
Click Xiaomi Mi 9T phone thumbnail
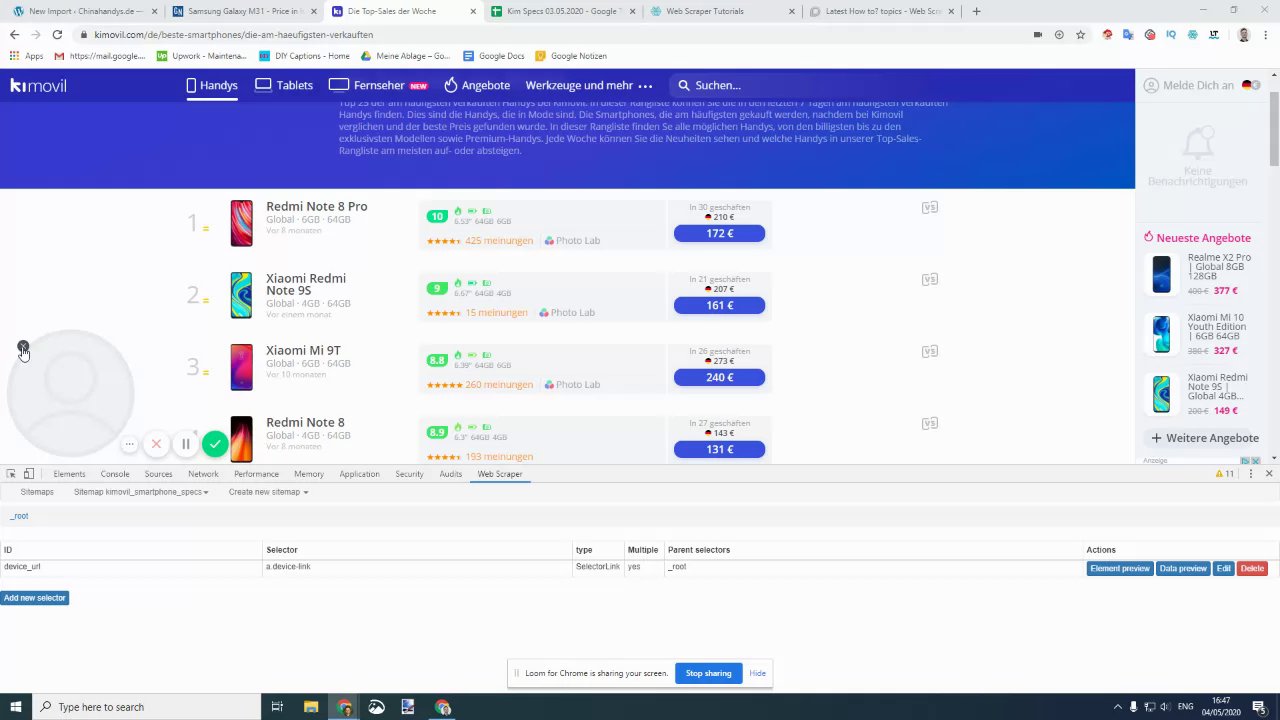241,367
